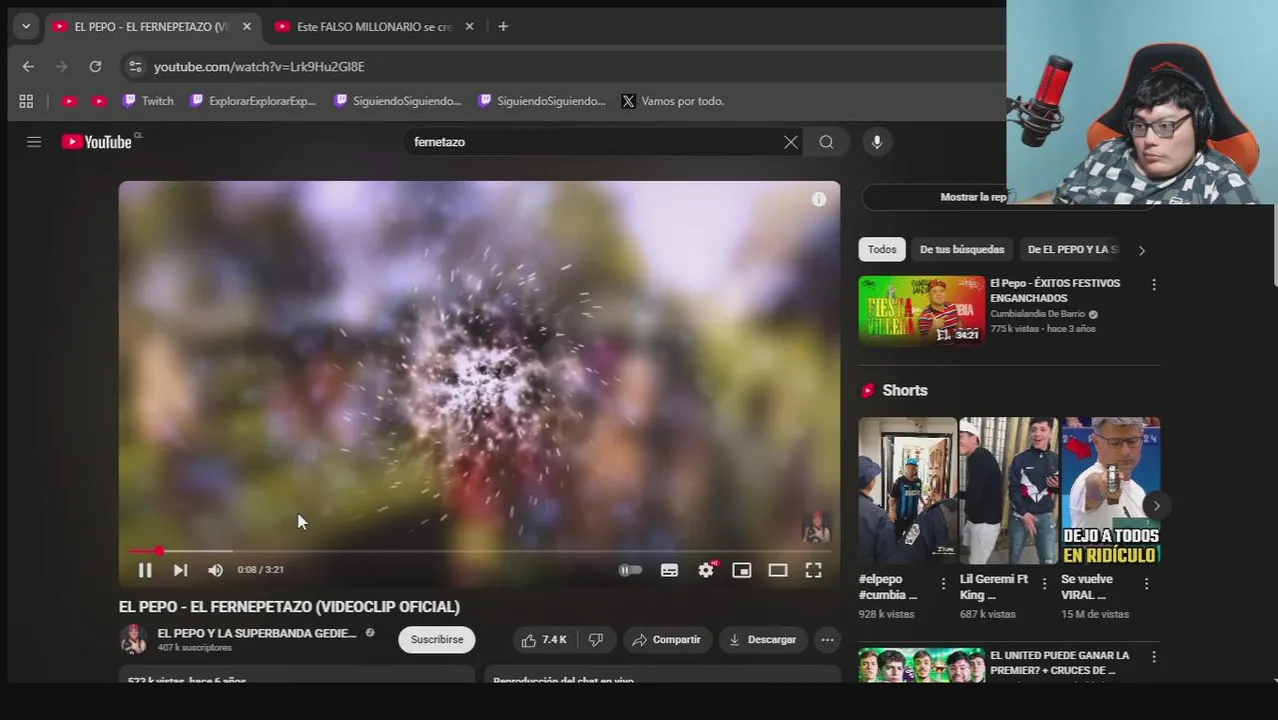1278x720 pixels.
Task: Go back in browser history
Action: click(28, 67)
